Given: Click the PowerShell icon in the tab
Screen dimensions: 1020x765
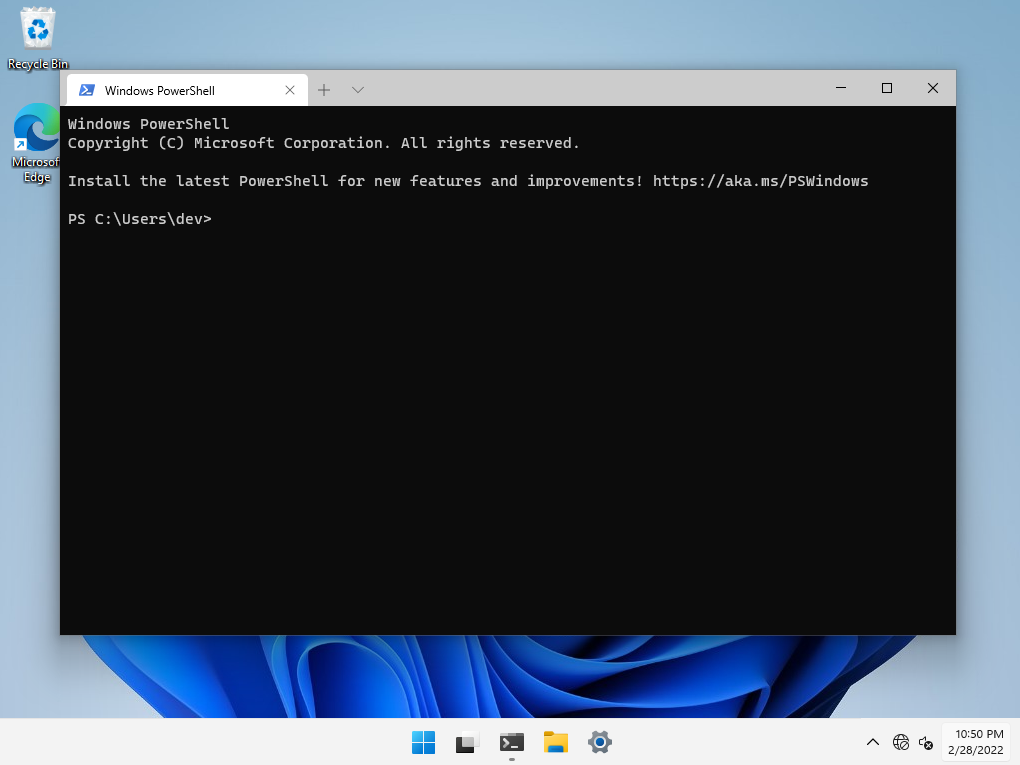Looking at the screenshot, I should coord(87,90).
